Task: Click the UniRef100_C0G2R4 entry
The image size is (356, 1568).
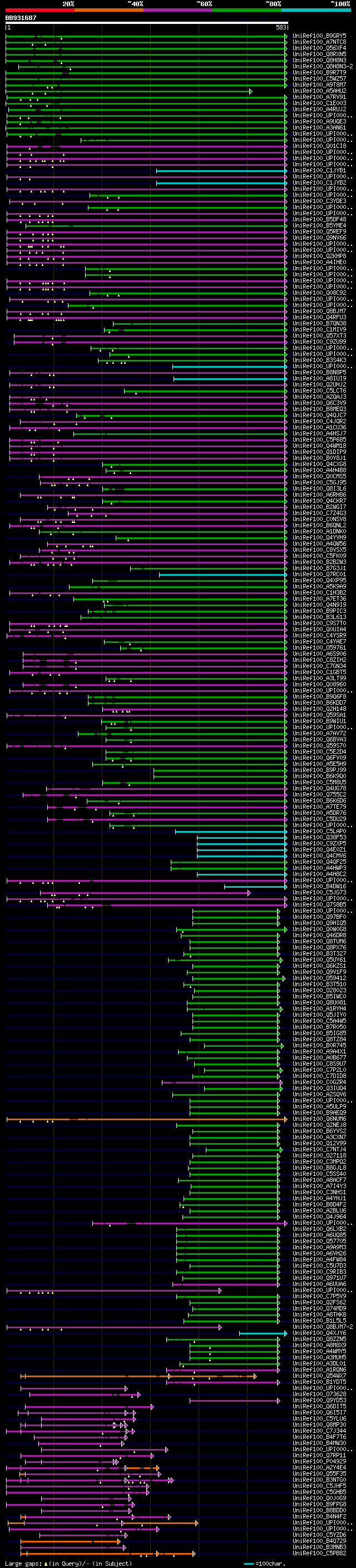Action: pyautogui.click(x=319, y=1082)
